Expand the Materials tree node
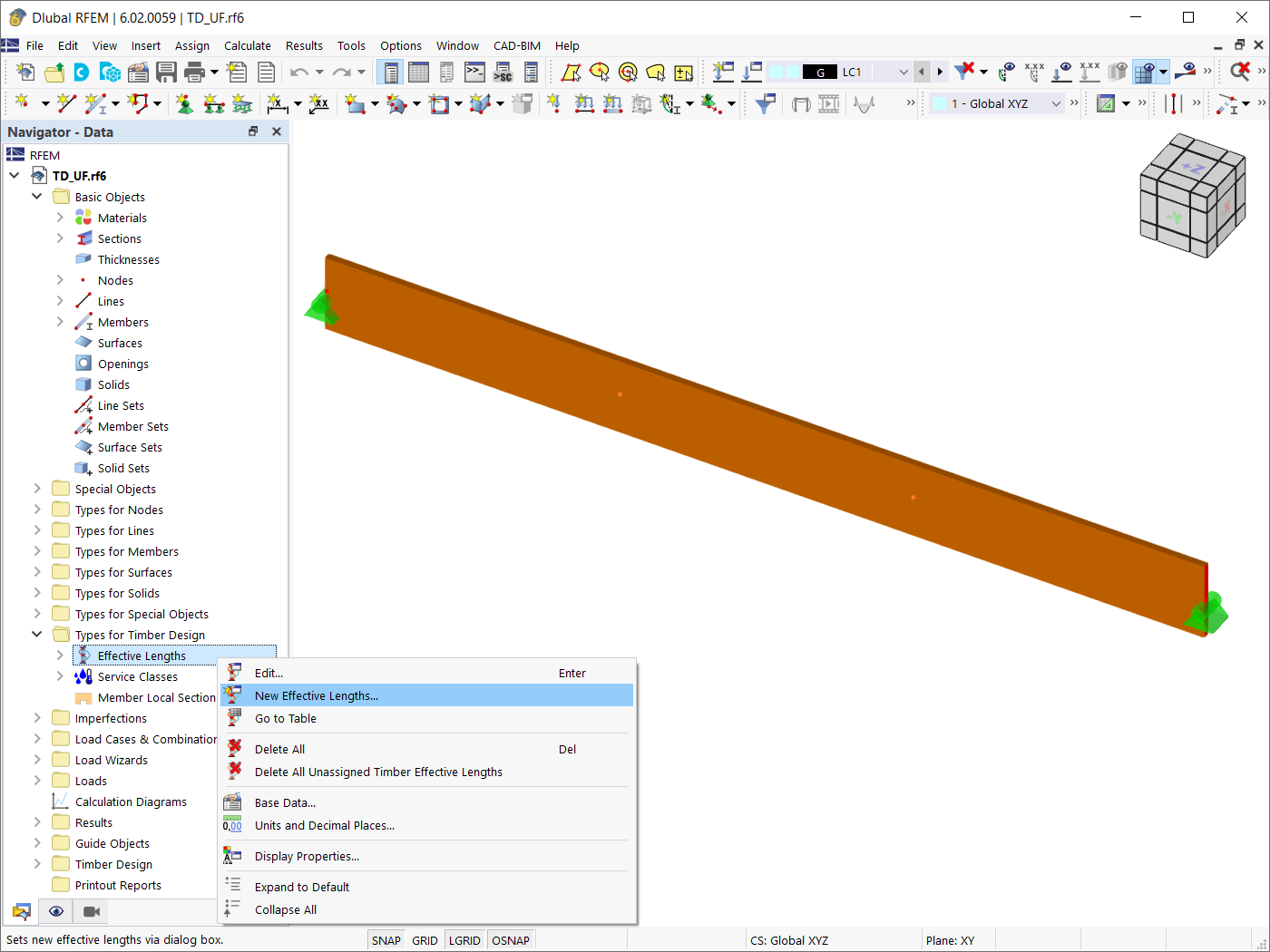 [x=60, y=218]
